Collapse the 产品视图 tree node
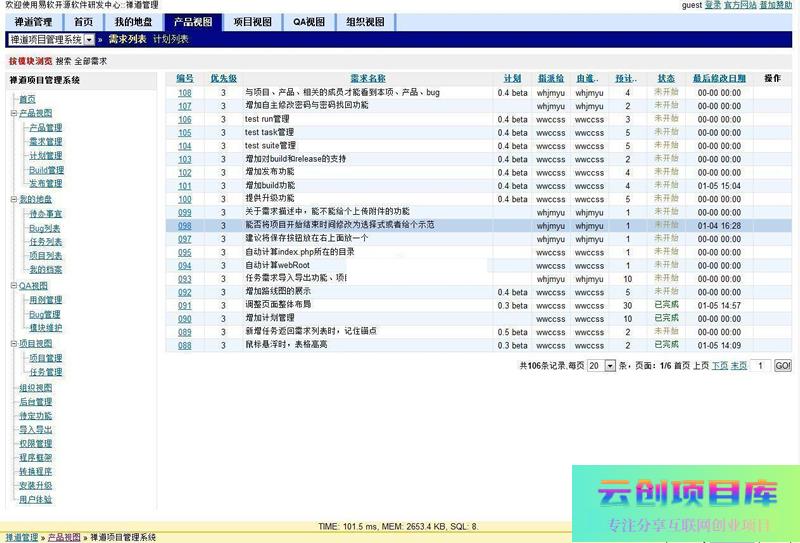 [14, 114]
